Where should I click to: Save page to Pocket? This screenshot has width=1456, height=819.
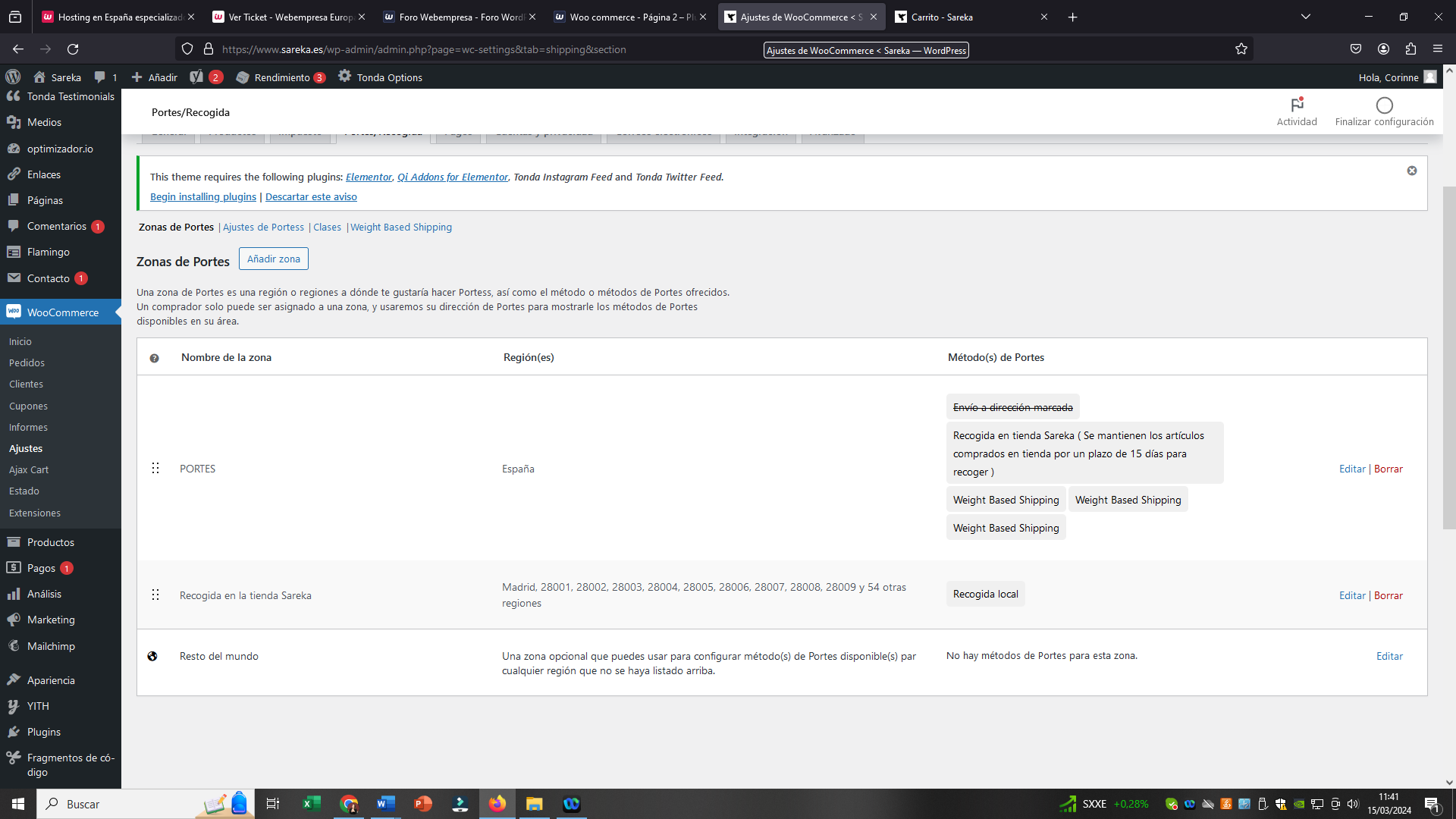(x=1356, y=49)
